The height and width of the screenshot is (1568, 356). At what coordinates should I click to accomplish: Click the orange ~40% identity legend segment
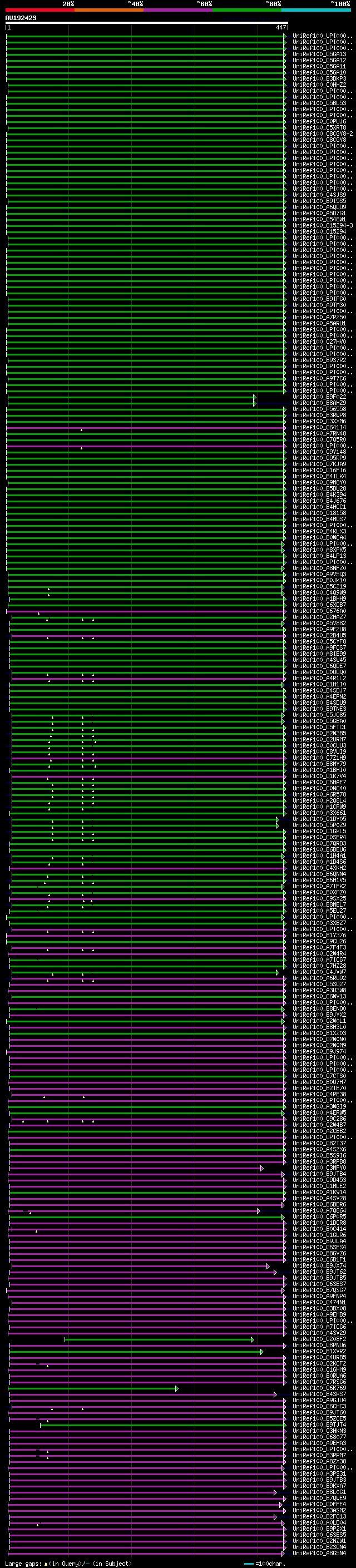109,10
